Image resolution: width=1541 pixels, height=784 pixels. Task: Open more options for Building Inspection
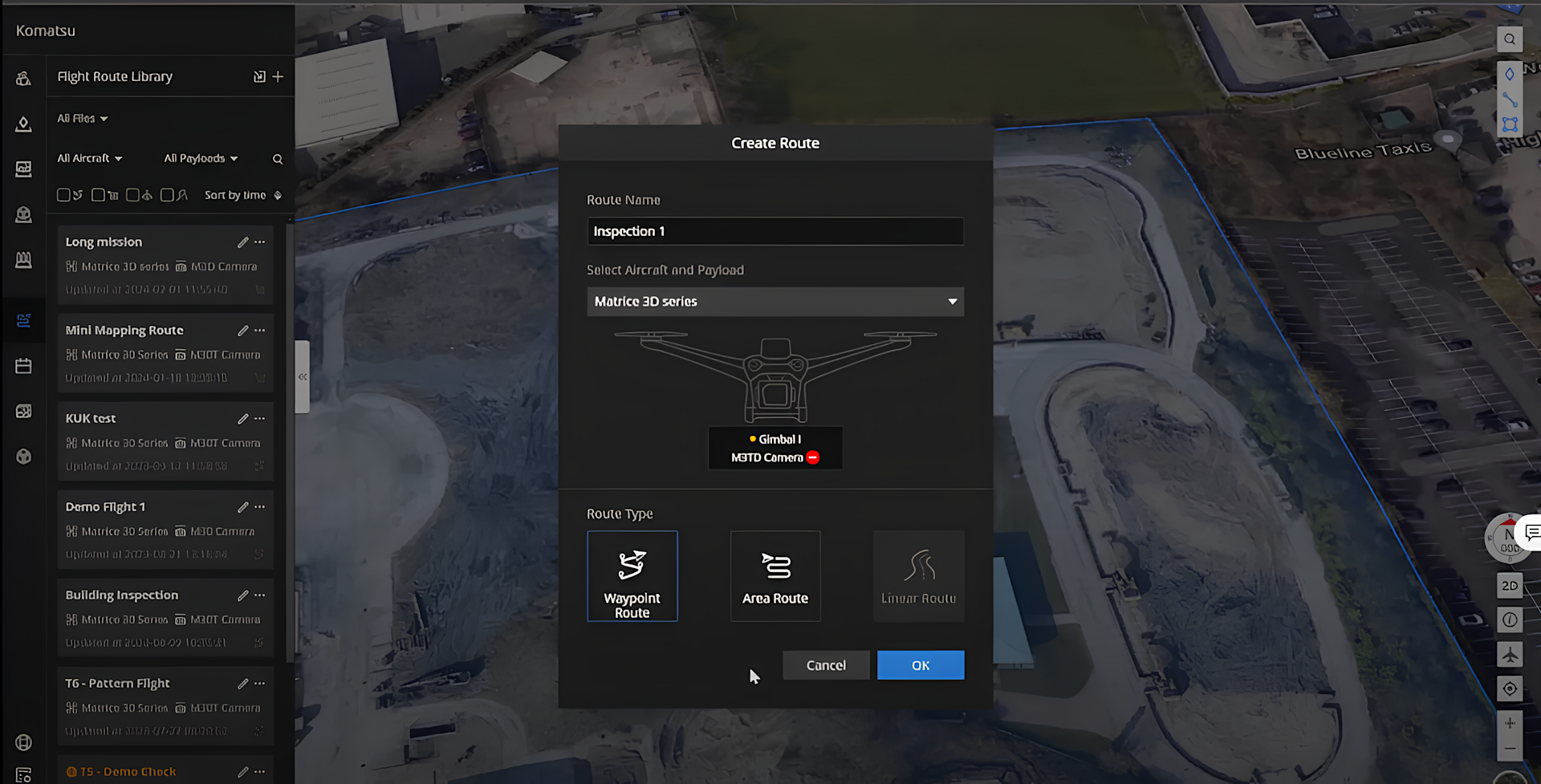[259, 595]
